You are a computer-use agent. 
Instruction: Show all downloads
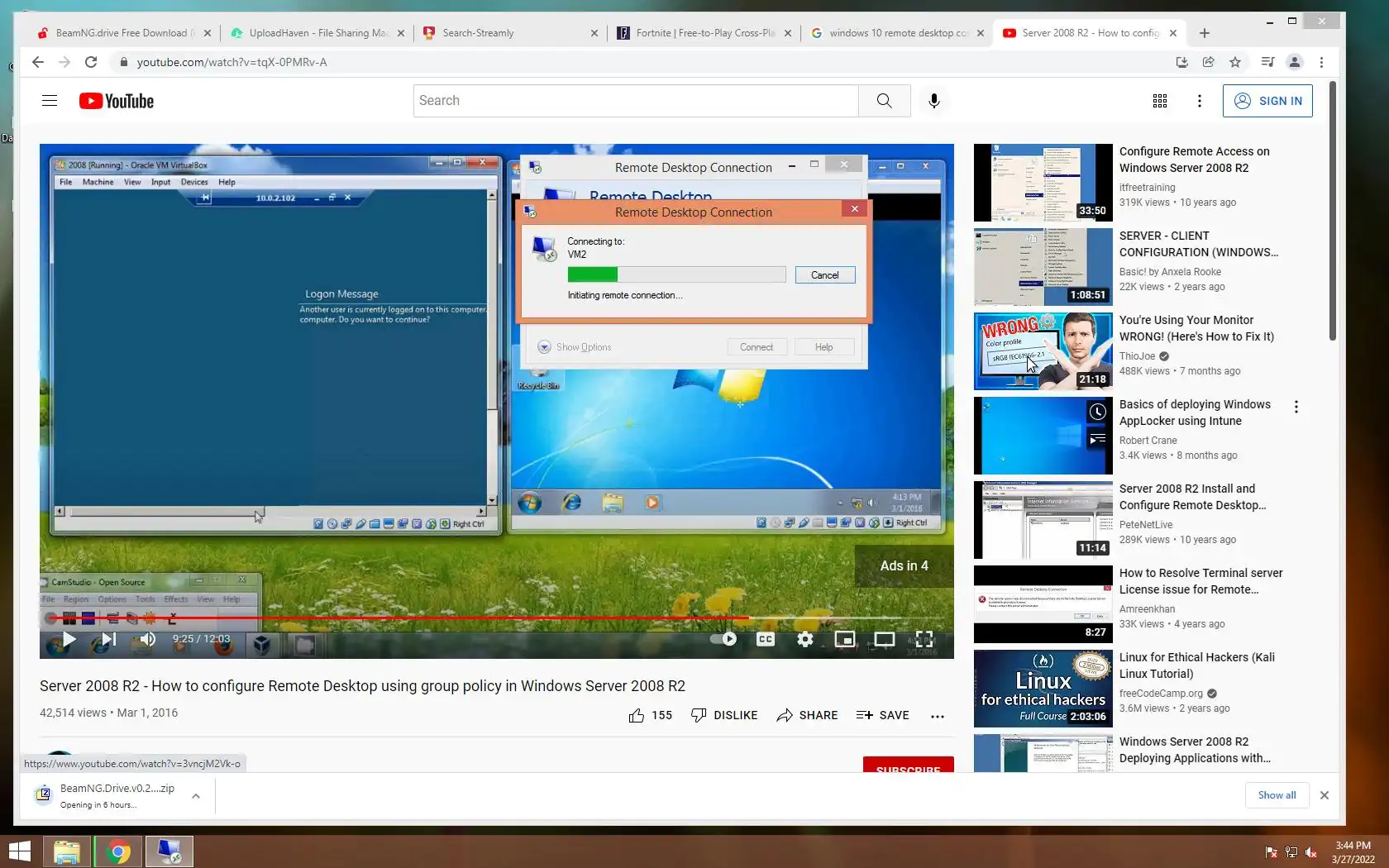pyautogui.click(x=1277, y=795)
